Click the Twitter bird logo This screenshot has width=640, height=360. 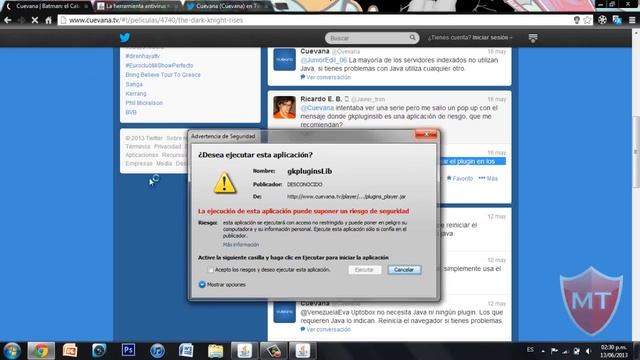pos(125,38)
